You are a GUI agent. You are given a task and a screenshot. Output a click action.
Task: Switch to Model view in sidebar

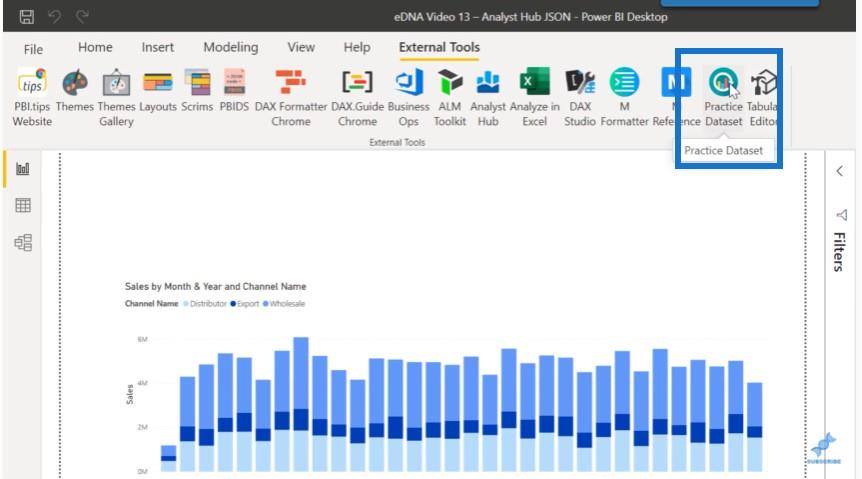point(22,242)
